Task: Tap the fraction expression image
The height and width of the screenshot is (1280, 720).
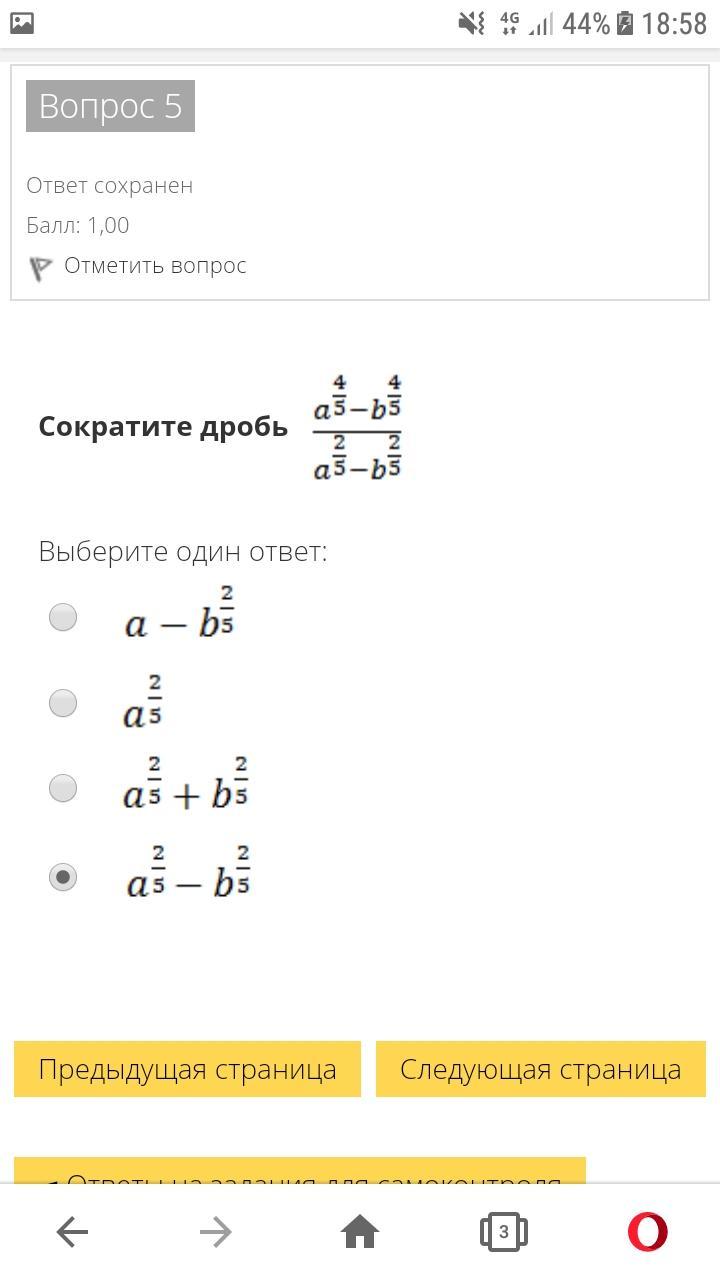Action: pyautogui.click(x=357, y=428)
